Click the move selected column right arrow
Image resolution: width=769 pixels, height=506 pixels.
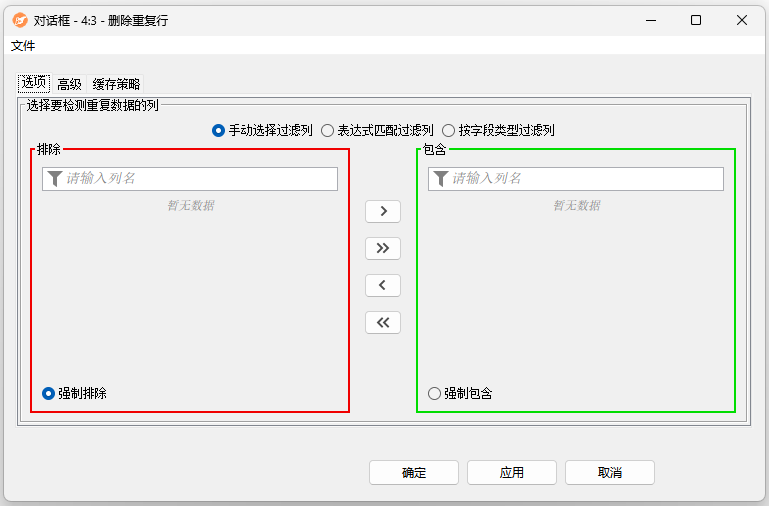pos(383,212)
